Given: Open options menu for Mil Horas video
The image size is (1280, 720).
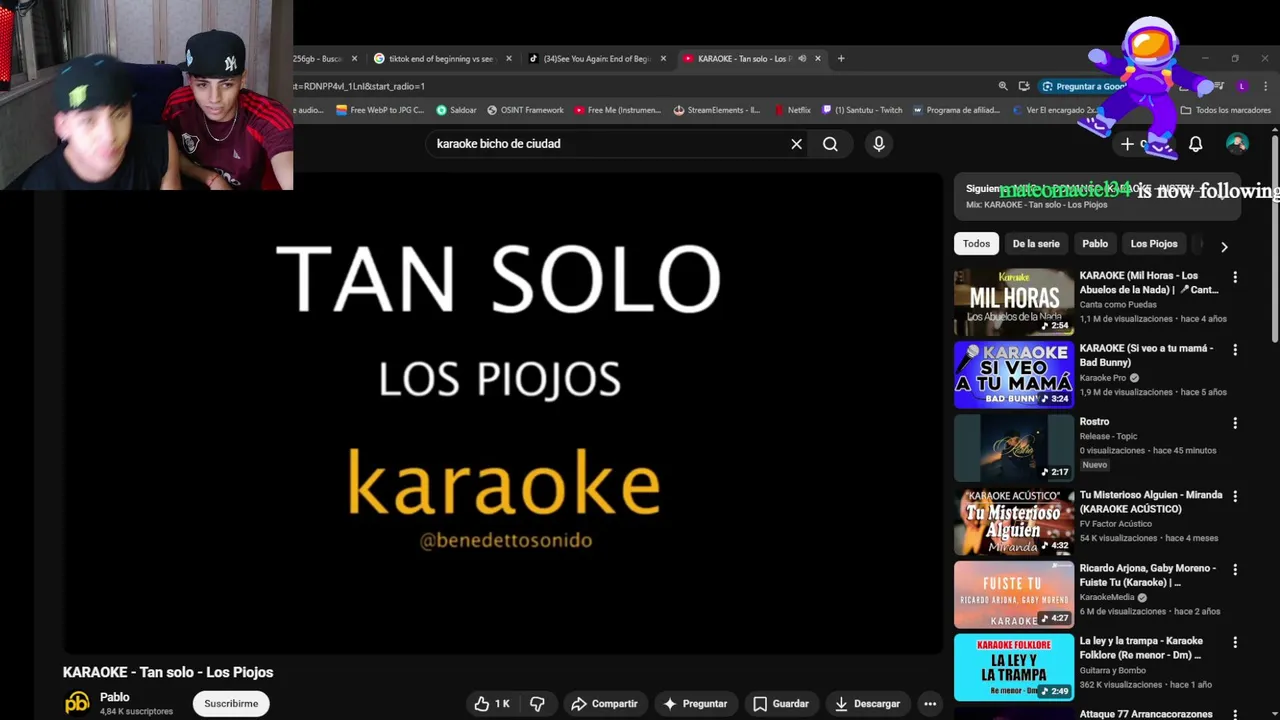Looking at the screenshot, I should tap(1235, 277).
